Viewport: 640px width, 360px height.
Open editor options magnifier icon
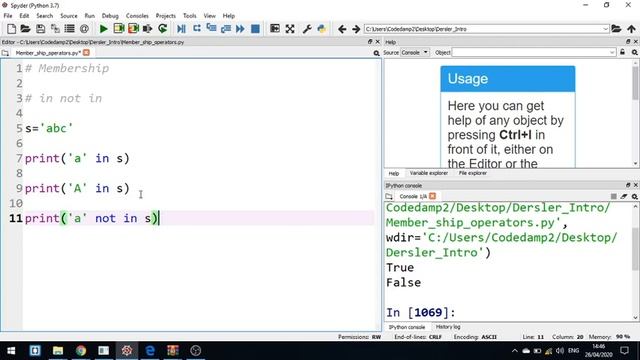(x=376, y=53)
